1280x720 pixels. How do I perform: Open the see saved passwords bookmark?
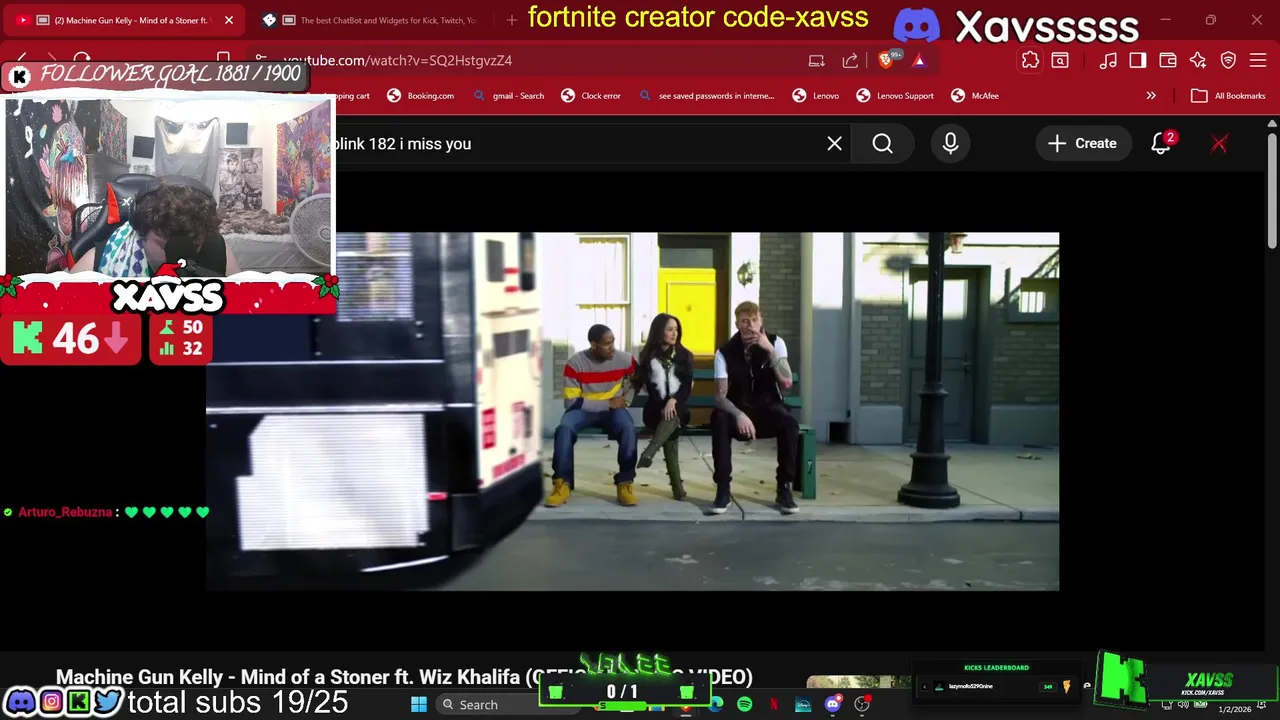pyautogui.click(x=706, y=96)
